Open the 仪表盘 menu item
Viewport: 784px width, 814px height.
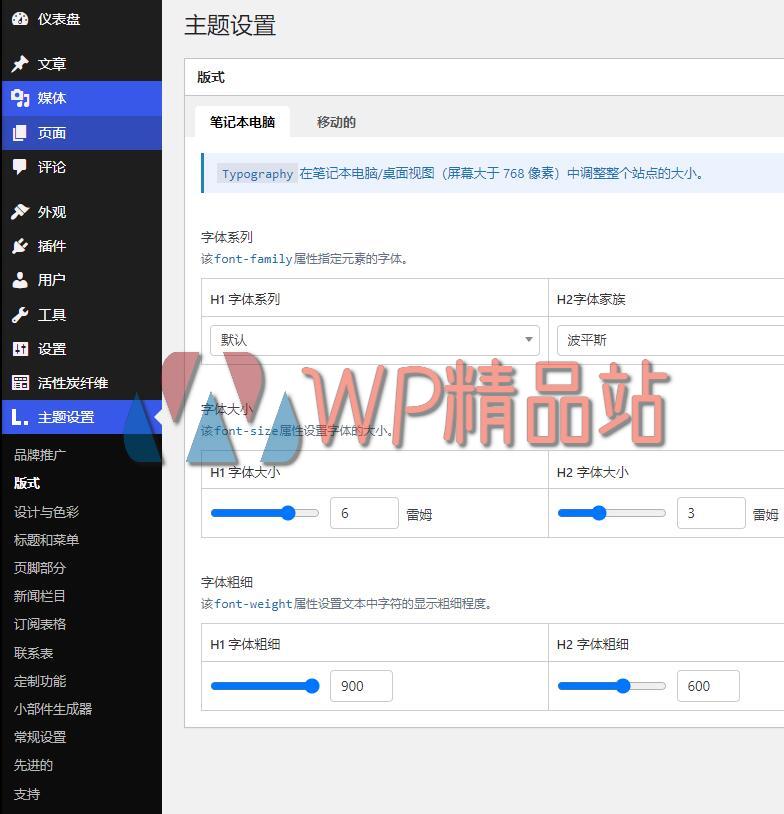coord(82,19)
